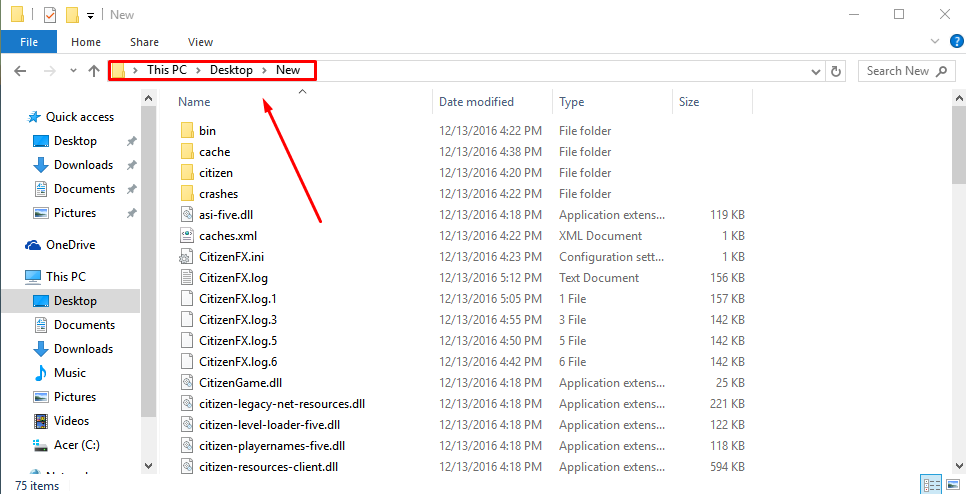Go up one folder level

[94, 71]
